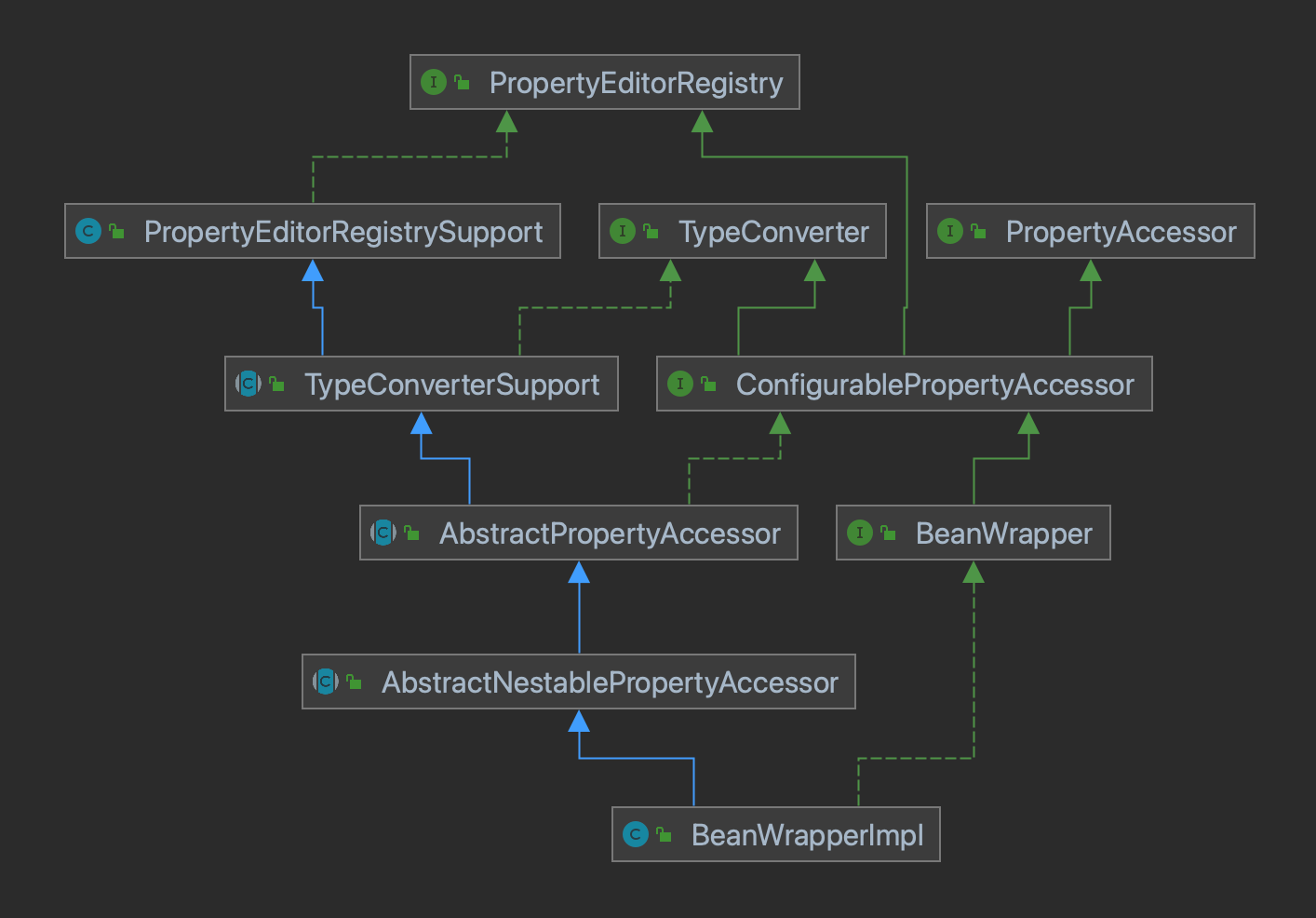Click the public lock icon on AbstractPropertyAccessor
The height and width of the screenshot is (918, 1316).
click(411, 533)
